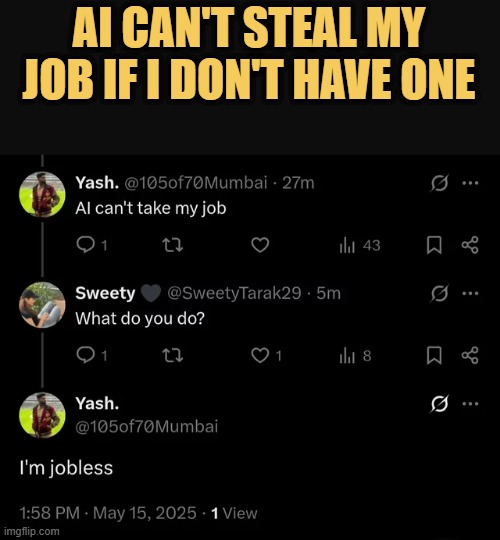
Task: Like the 'AI can't take my job' tweet
Action: pyautogui.click(x=260, y=245)
